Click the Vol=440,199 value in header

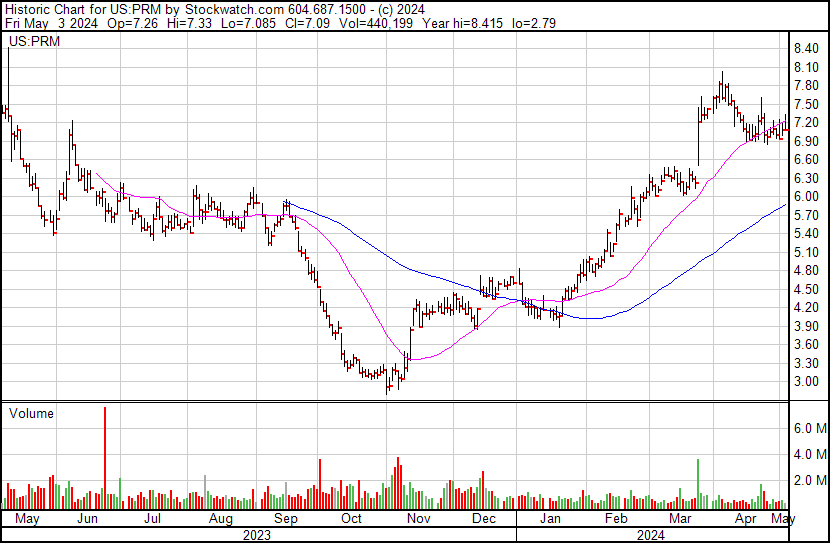tap(375, 23)
